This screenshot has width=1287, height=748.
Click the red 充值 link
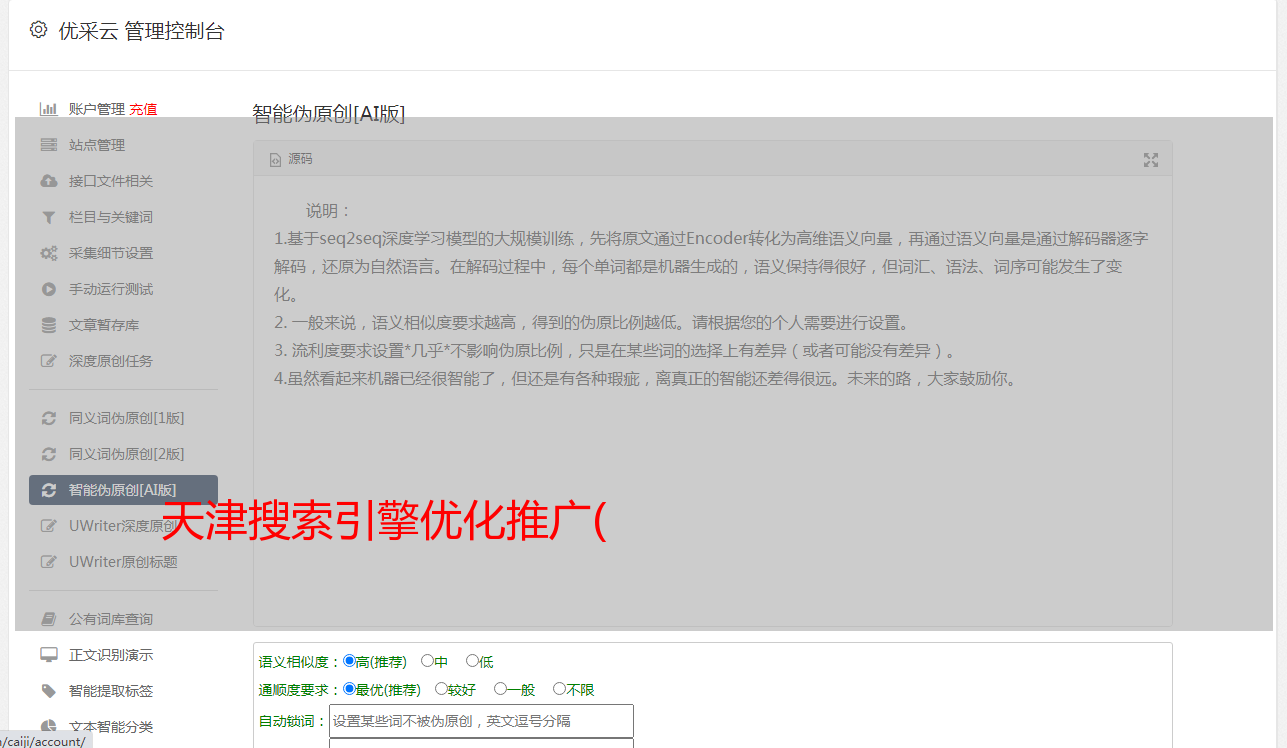(143, 109)
